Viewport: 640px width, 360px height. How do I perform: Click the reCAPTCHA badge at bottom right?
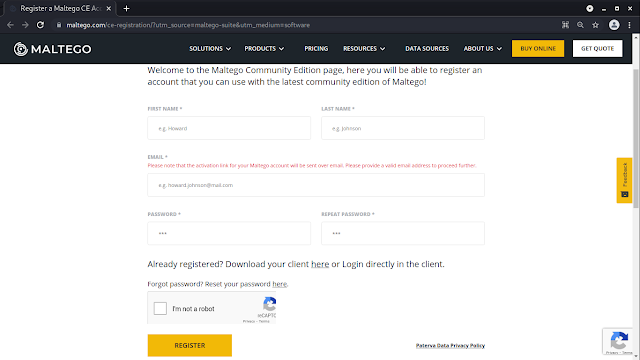tap(619, 341)
